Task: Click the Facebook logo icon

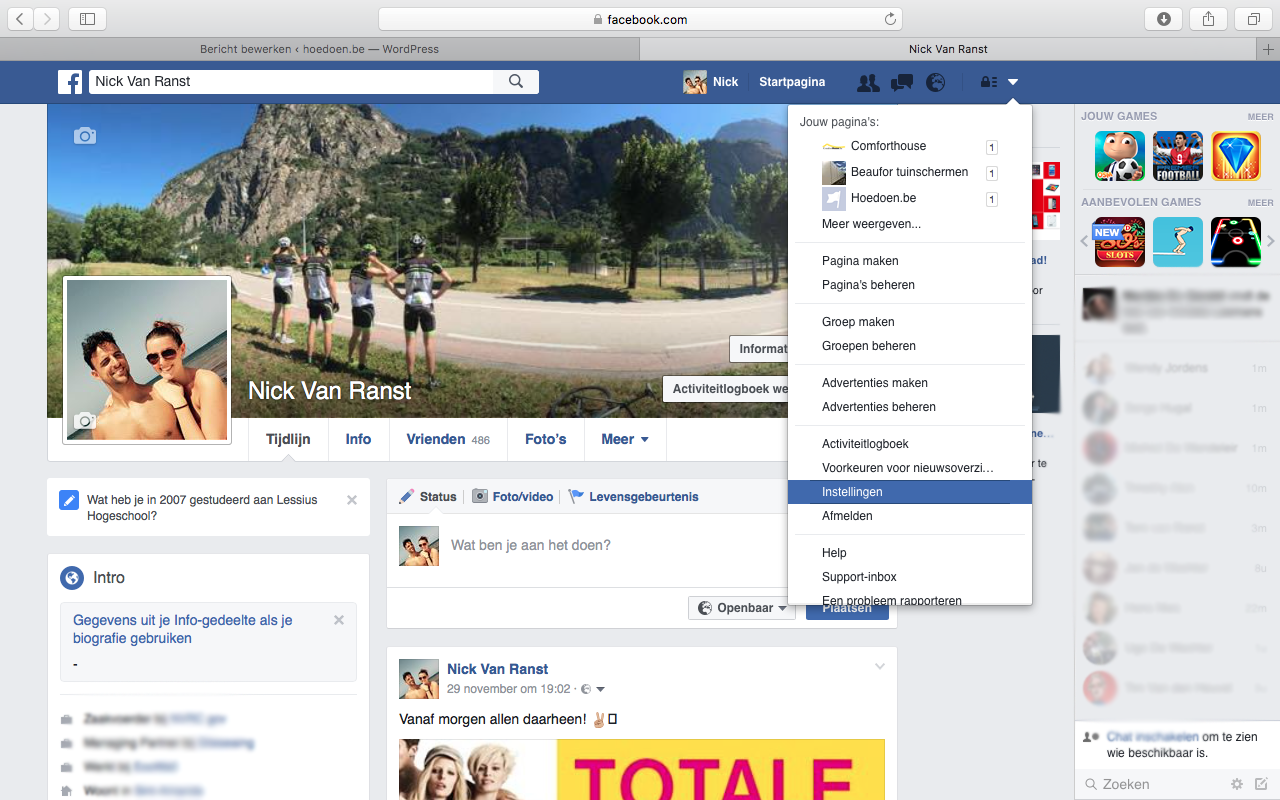Action: [70, 82]
